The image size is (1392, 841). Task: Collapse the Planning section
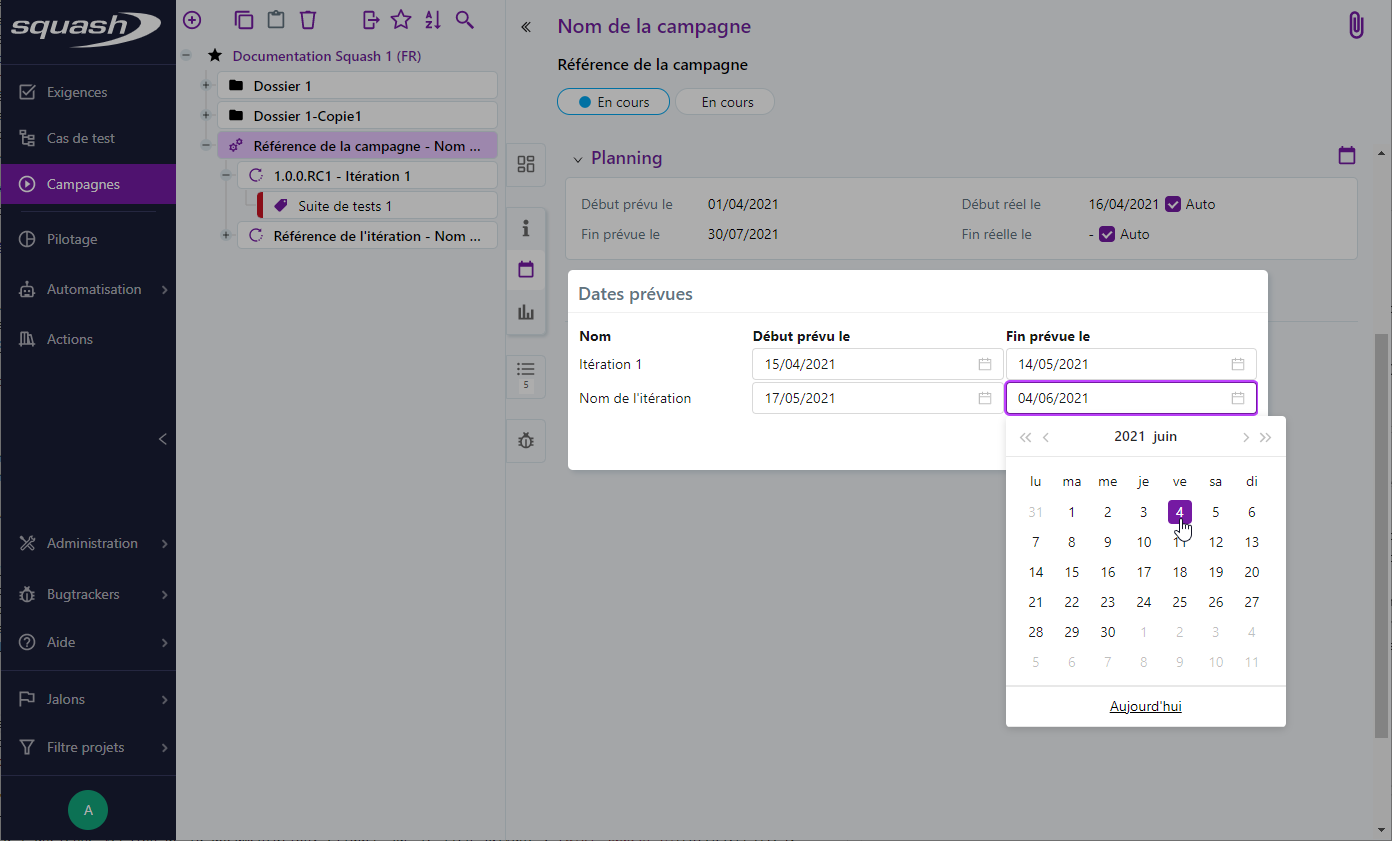click(577, 158)
